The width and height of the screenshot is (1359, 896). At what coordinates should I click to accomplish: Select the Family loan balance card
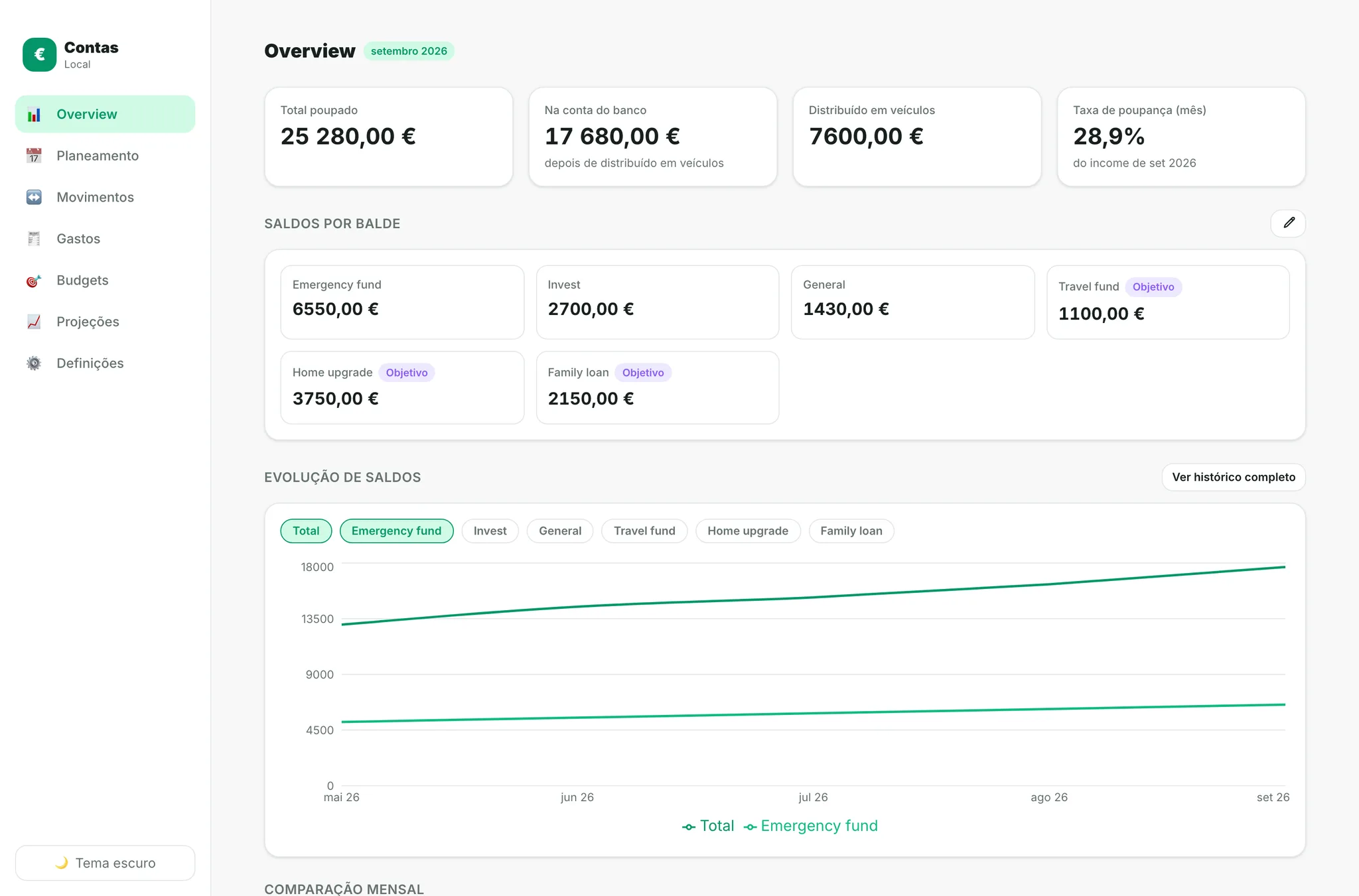point(658,387)
